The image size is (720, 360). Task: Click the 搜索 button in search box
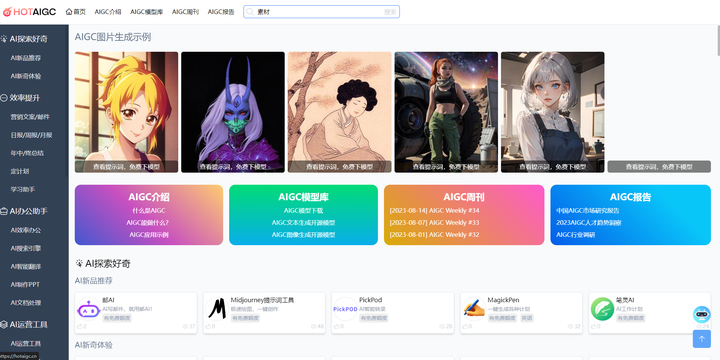[390, 12]
